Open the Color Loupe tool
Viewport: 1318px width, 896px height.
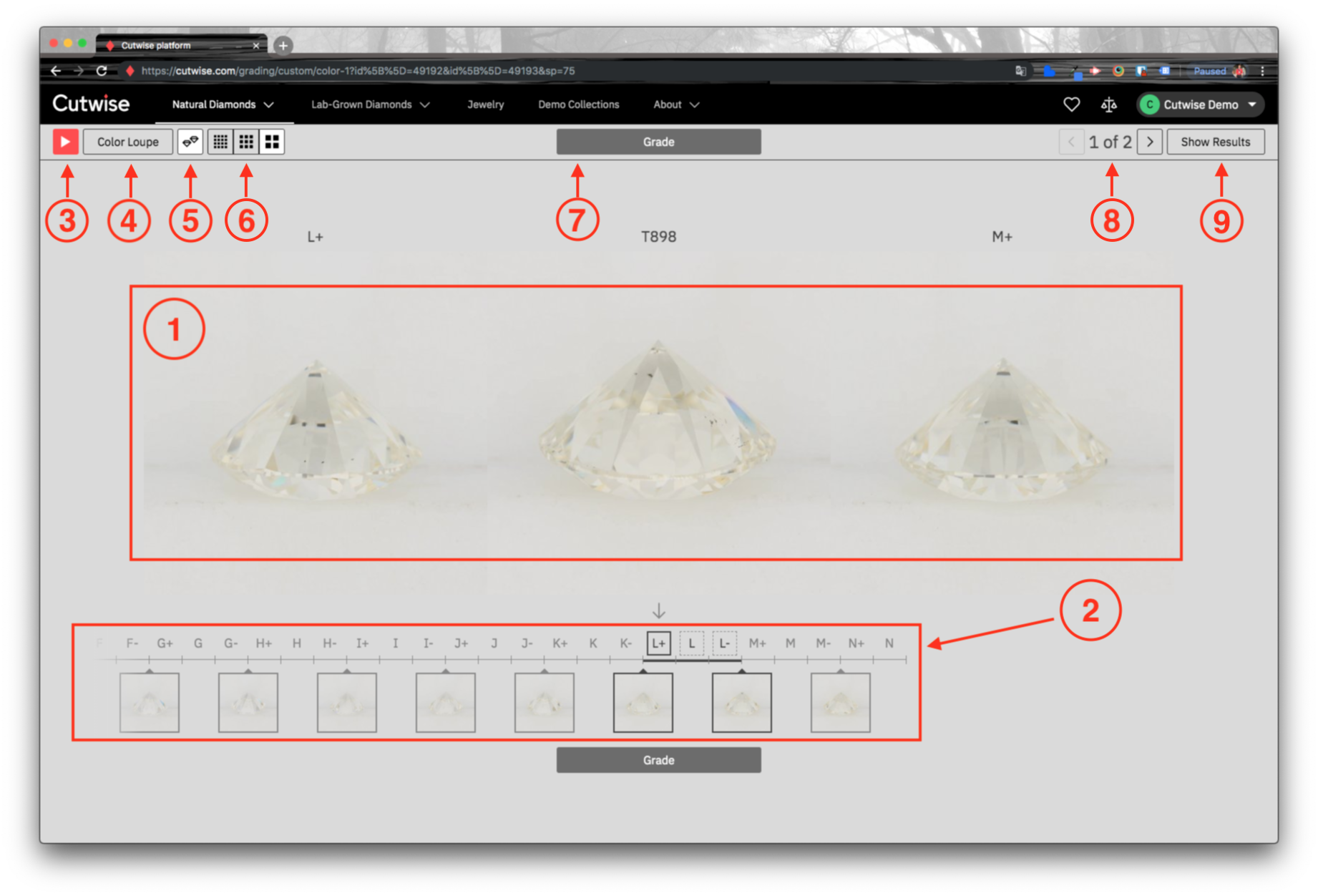[x=128, y=142]
